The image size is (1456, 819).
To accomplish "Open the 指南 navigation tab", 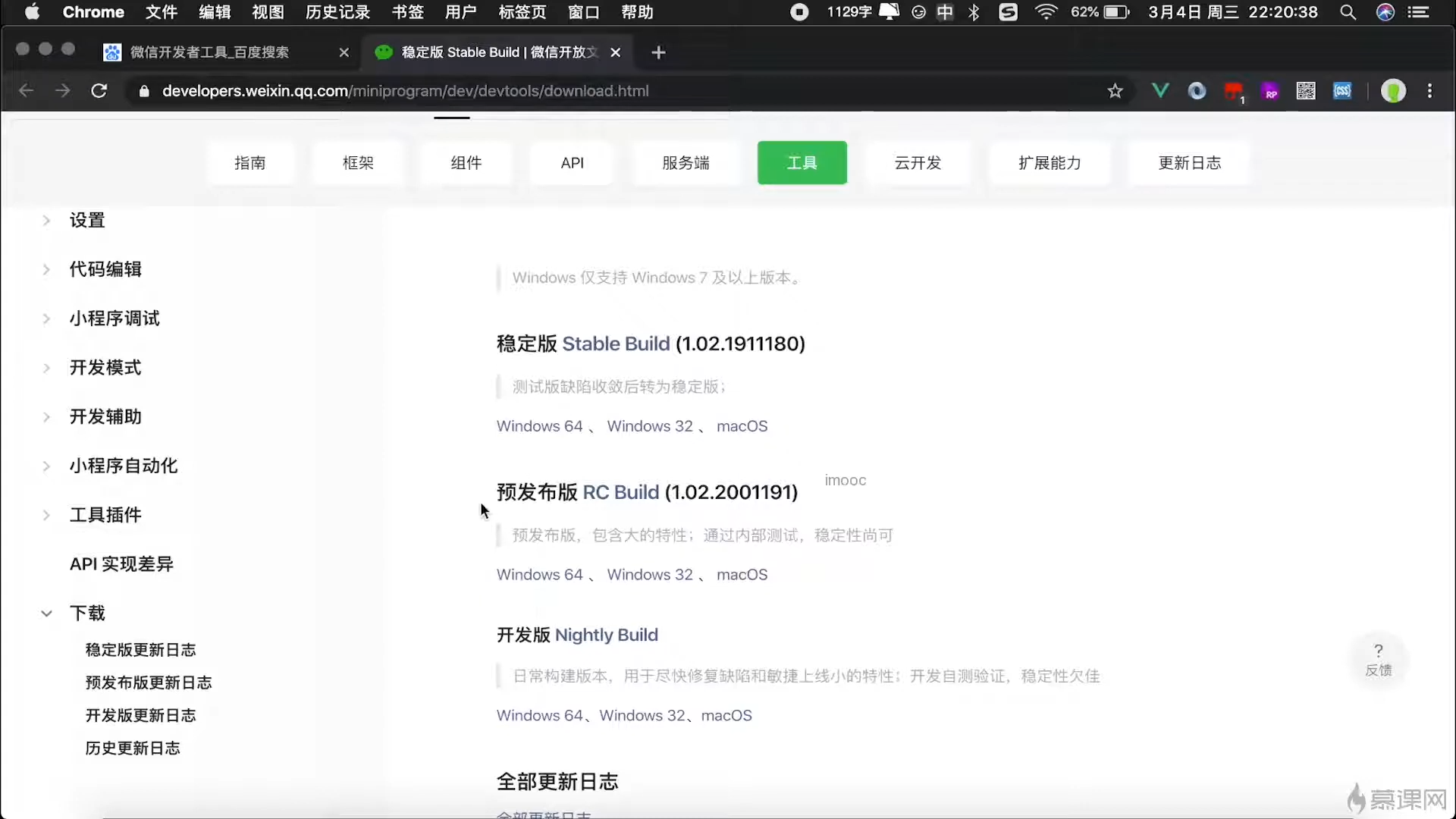I will point(250,163).
